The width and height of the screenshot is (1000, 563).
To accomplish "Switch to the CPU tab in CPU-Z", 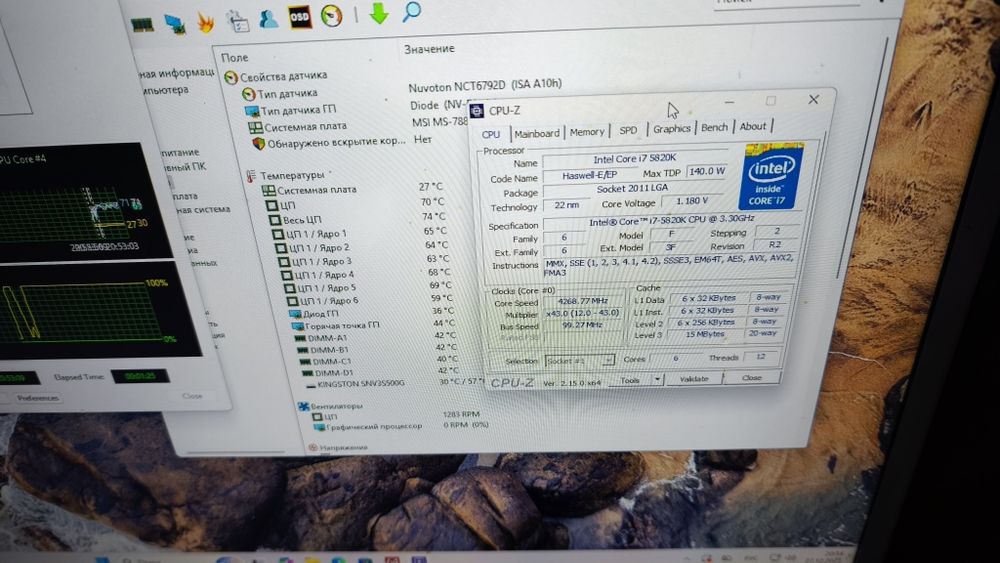I will click(490, 135).
